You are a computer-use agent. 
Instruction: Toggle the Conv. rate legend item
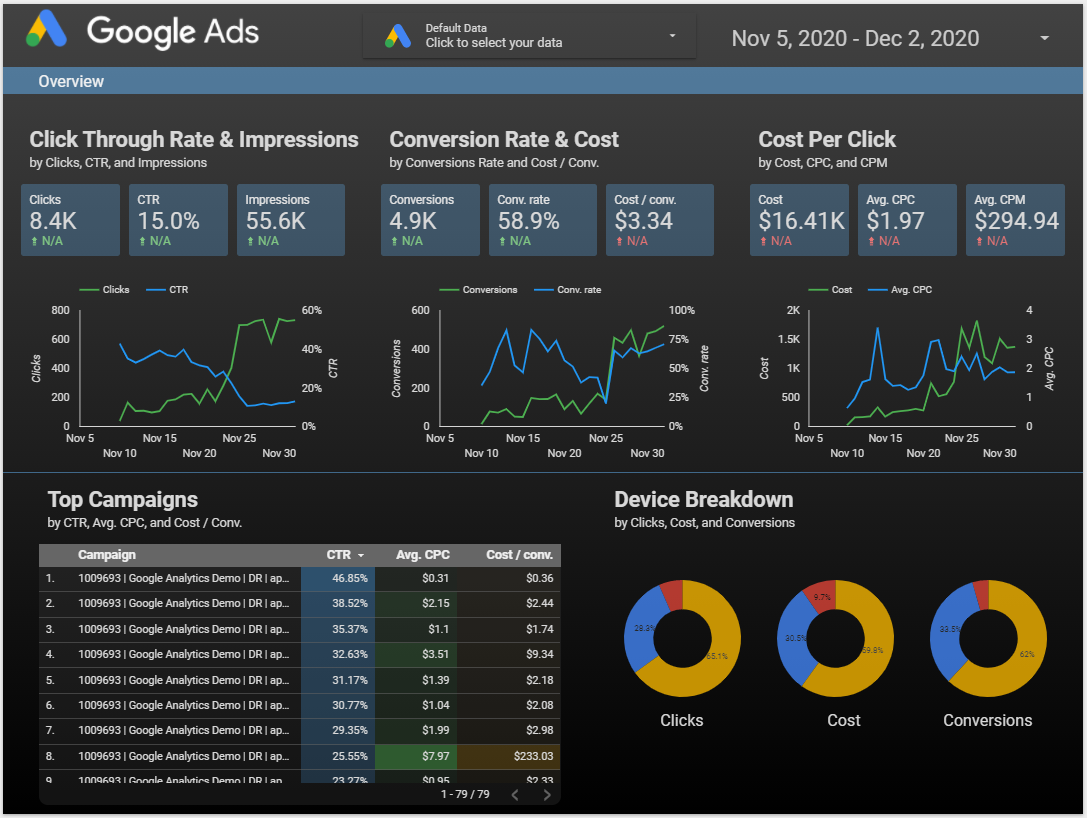click(x=572, y=290)
